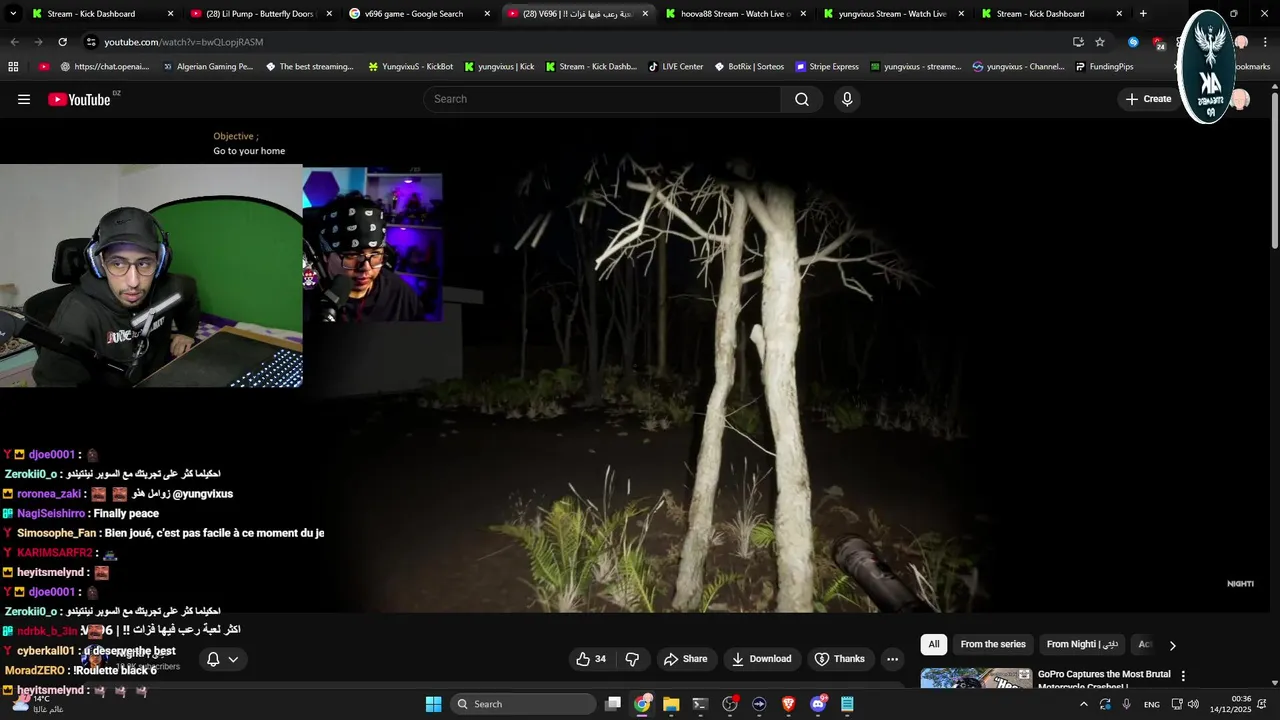Switch ENG input language in tray
1280x720 pixels.
pos(1152,704)
